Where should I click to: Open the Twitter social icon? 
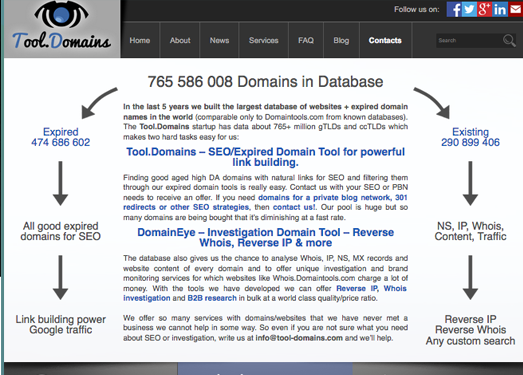469,9
